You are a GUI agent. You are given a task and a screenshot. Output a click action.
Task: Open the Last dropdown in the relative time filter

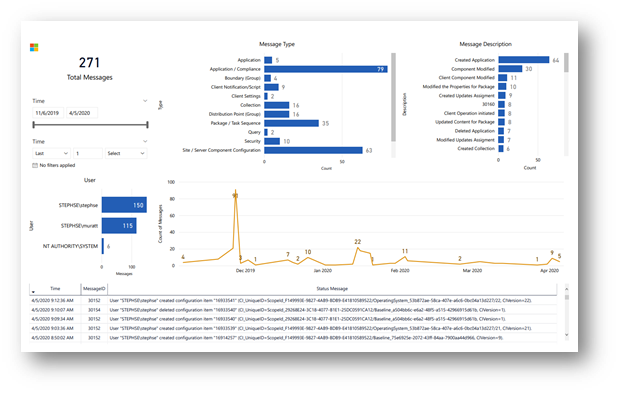[51, 153]
